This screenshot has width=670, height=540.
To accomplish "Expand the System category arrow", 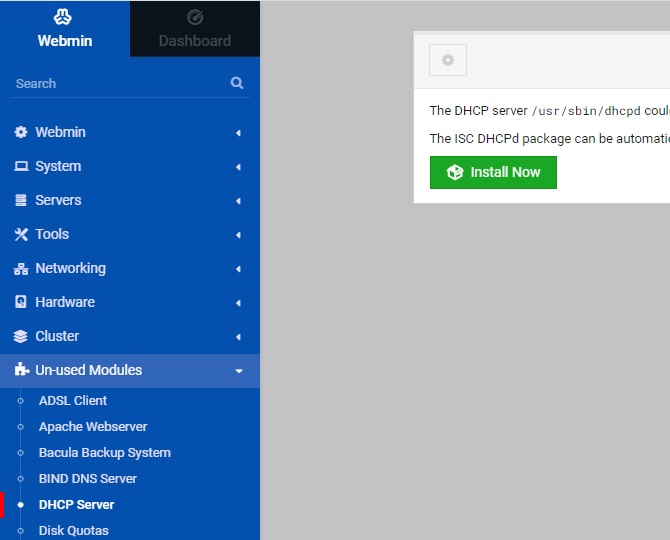I will point(238,167).
